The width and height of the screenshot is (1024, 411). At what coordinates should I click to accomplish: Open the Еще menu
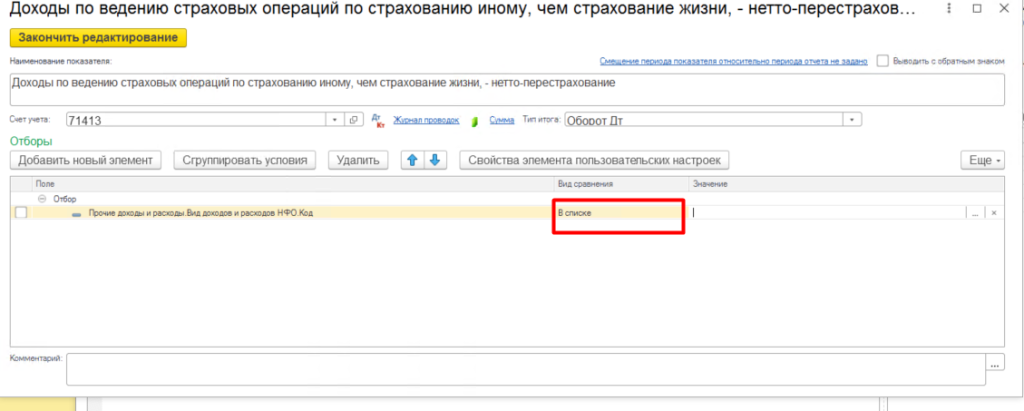[981, 160]
